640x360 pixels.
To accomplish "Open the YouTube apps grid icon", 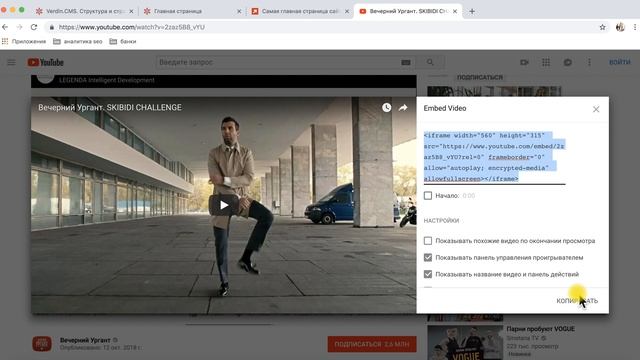I will [546, 62].
